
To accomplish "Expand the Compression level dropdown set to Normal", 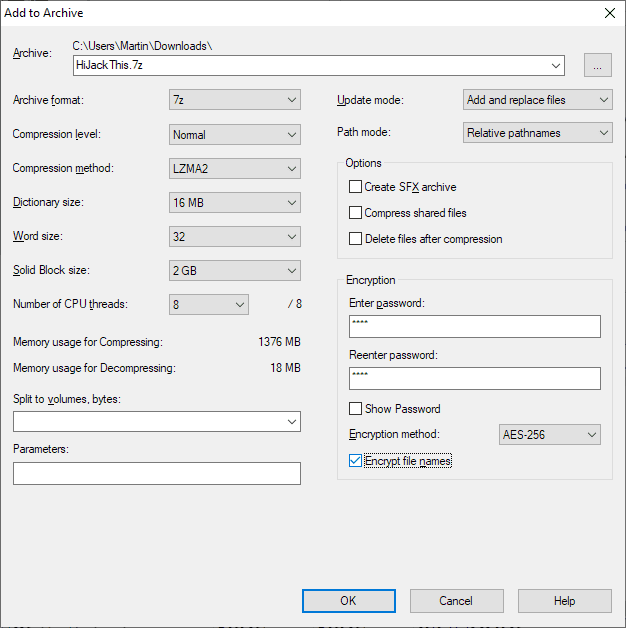I will (x=235, y=135).
